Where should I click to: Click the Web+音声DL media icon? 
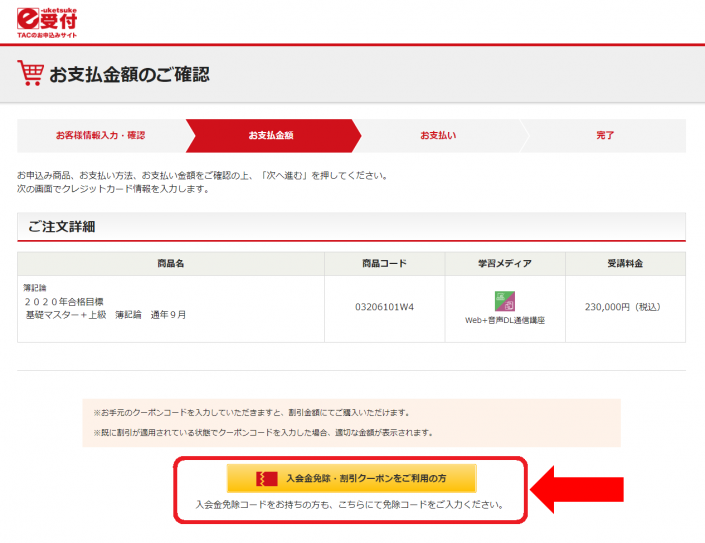[504, 301]
